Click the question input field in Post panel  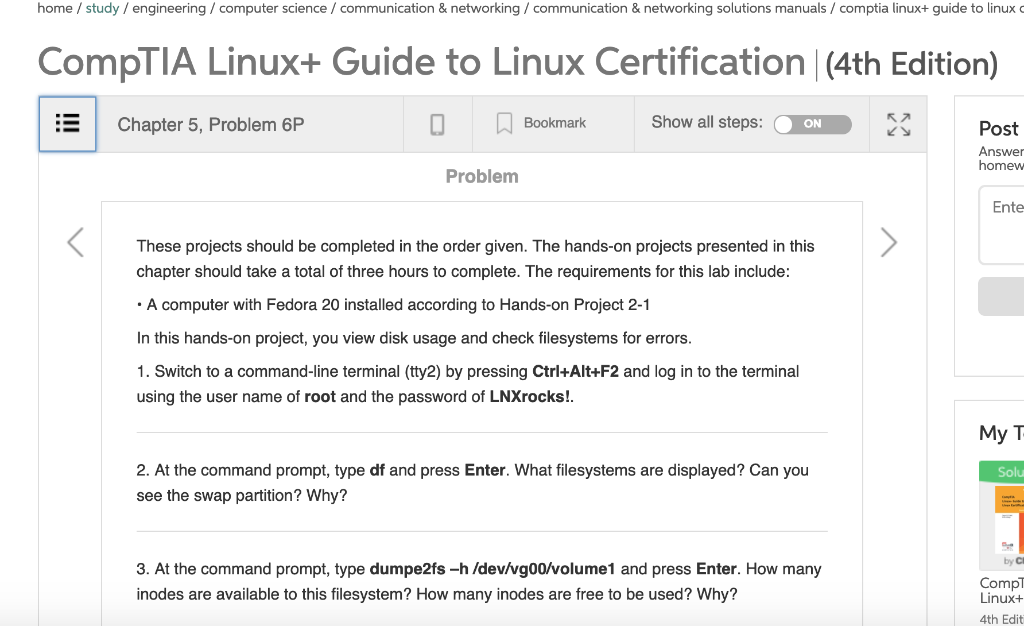1002,225
